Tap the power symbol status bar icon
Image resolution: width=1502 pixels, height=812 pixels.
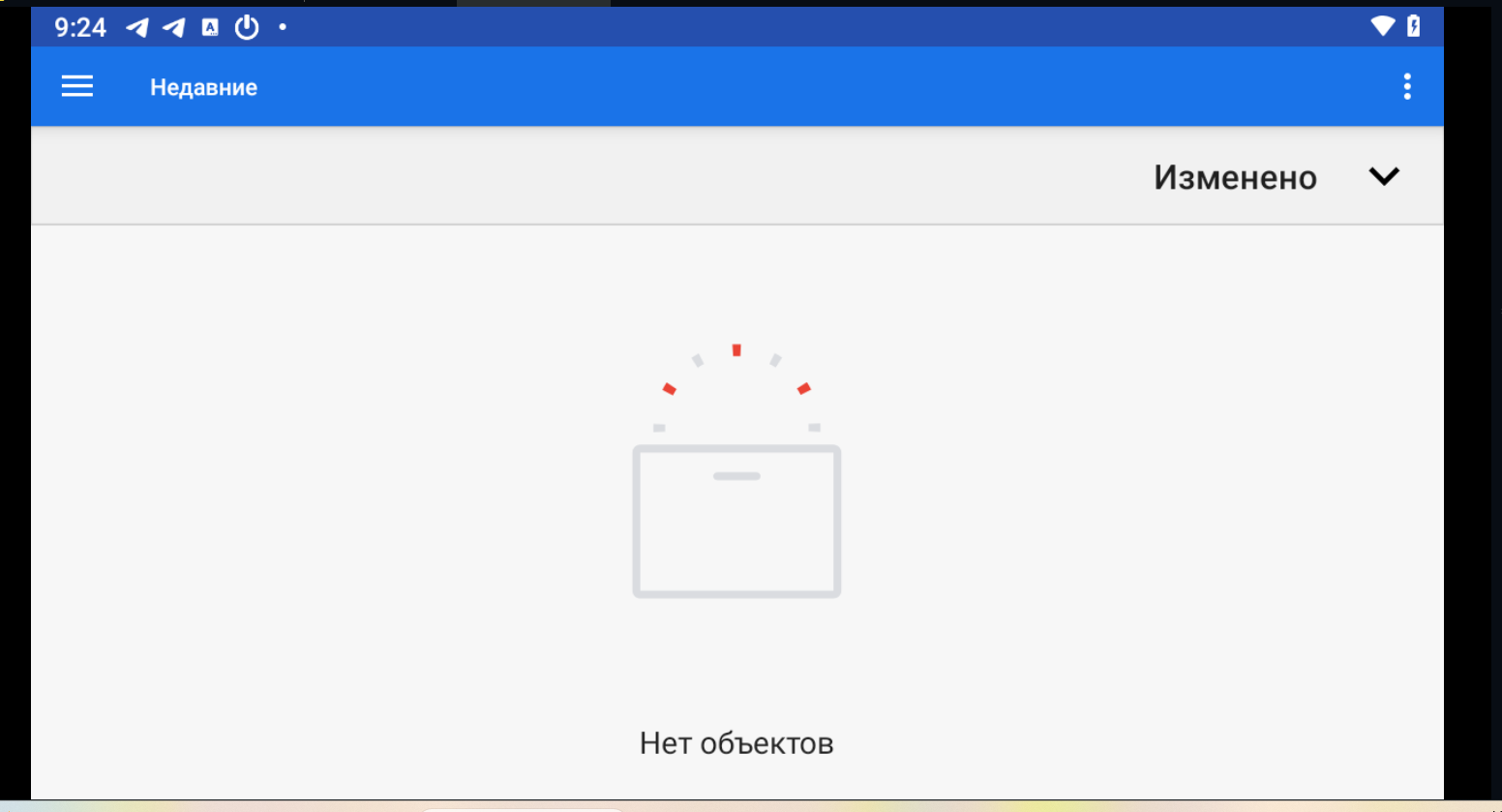[247, 27]
